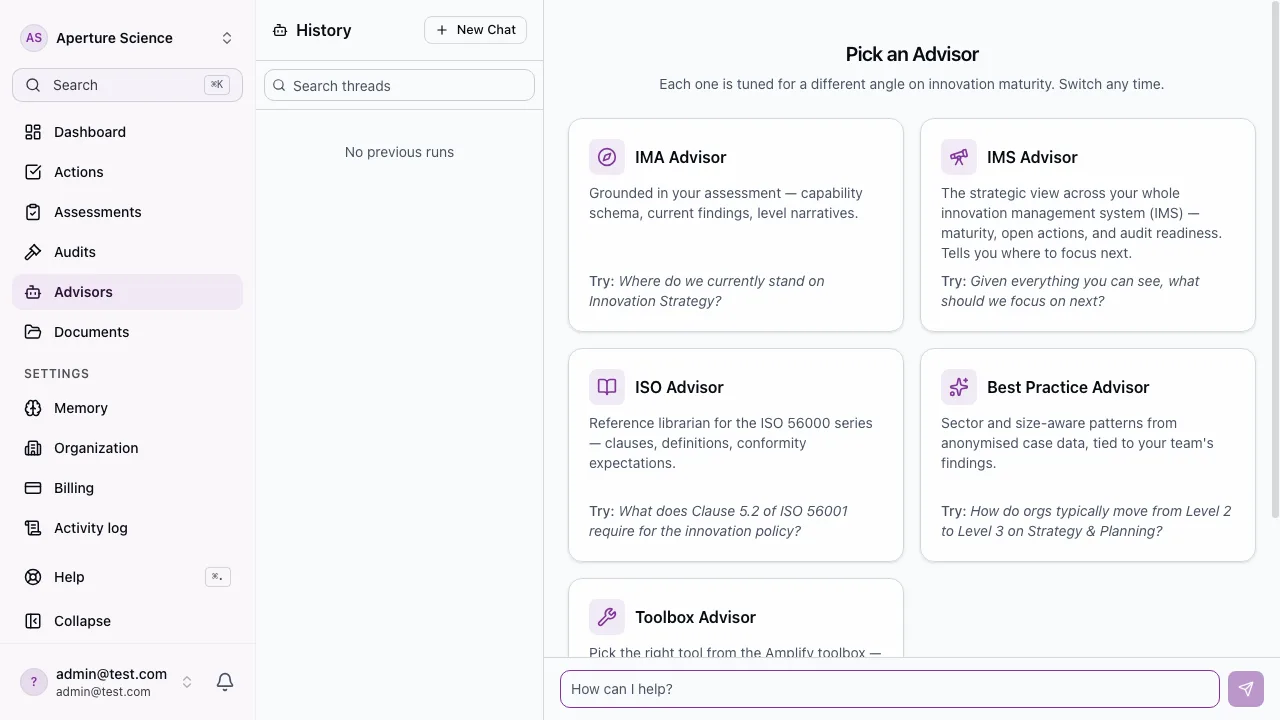Click the Best Practice Advisor sparkles icon
The image size is (1280, 720).
(959, 387)
